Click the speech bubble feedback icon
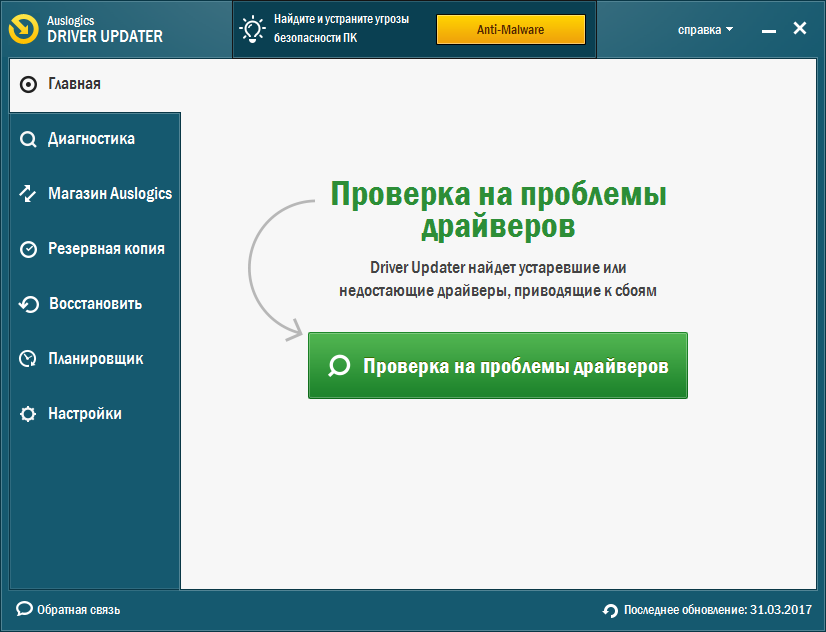The height and width of the screenshot is (632, 826). (x=24, y=609)
